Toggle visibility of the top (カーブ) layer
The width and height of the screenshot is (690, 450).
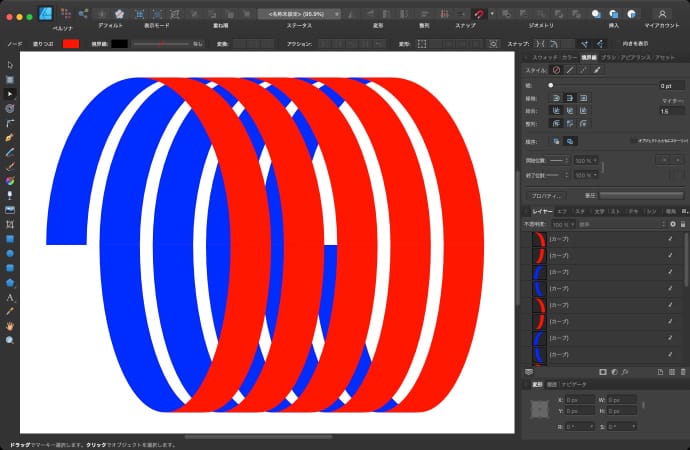(670, 240)
